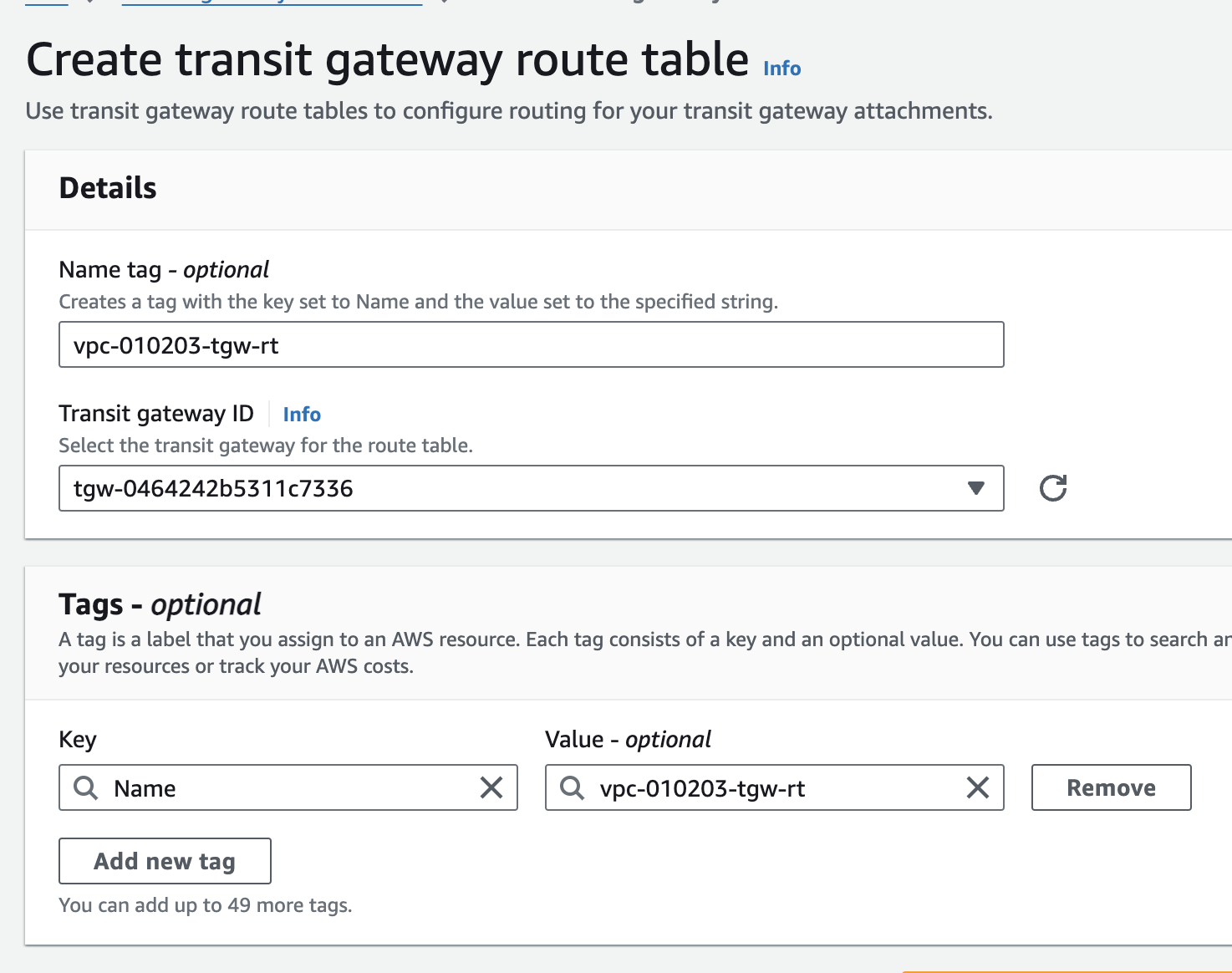This screenshot has height=973, width=1232.
Task: Click the Details section heading
Action: tap(108, 188)
